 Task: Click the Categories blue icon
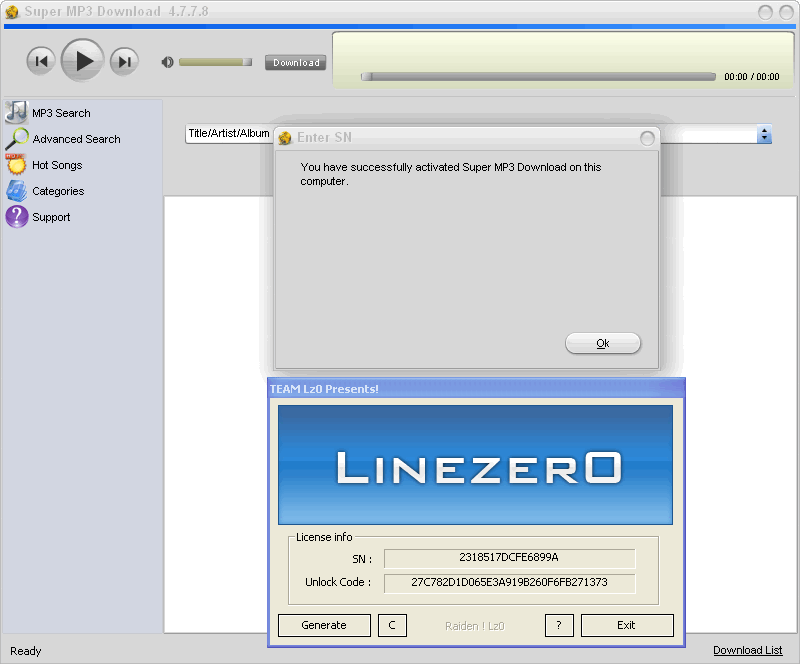point(16,190)
